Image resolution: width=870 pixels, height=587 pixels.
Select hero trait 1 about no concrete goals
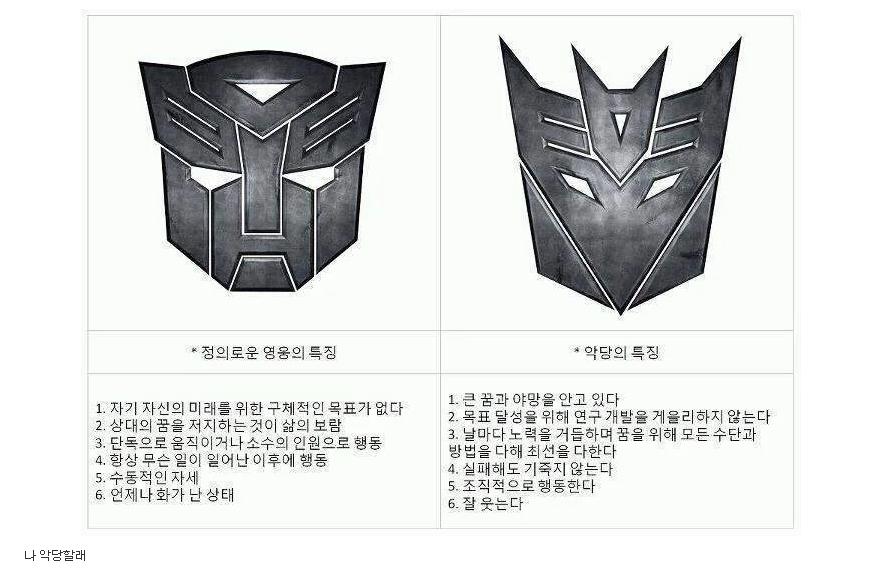click(249, 408)
